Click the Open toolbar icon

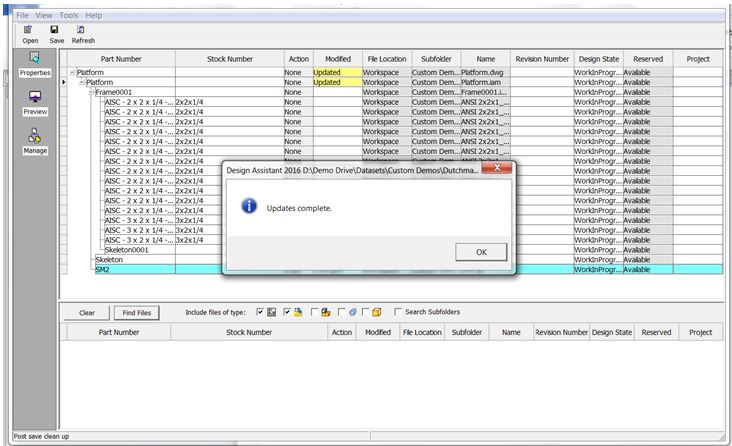(x=28, y=30)
